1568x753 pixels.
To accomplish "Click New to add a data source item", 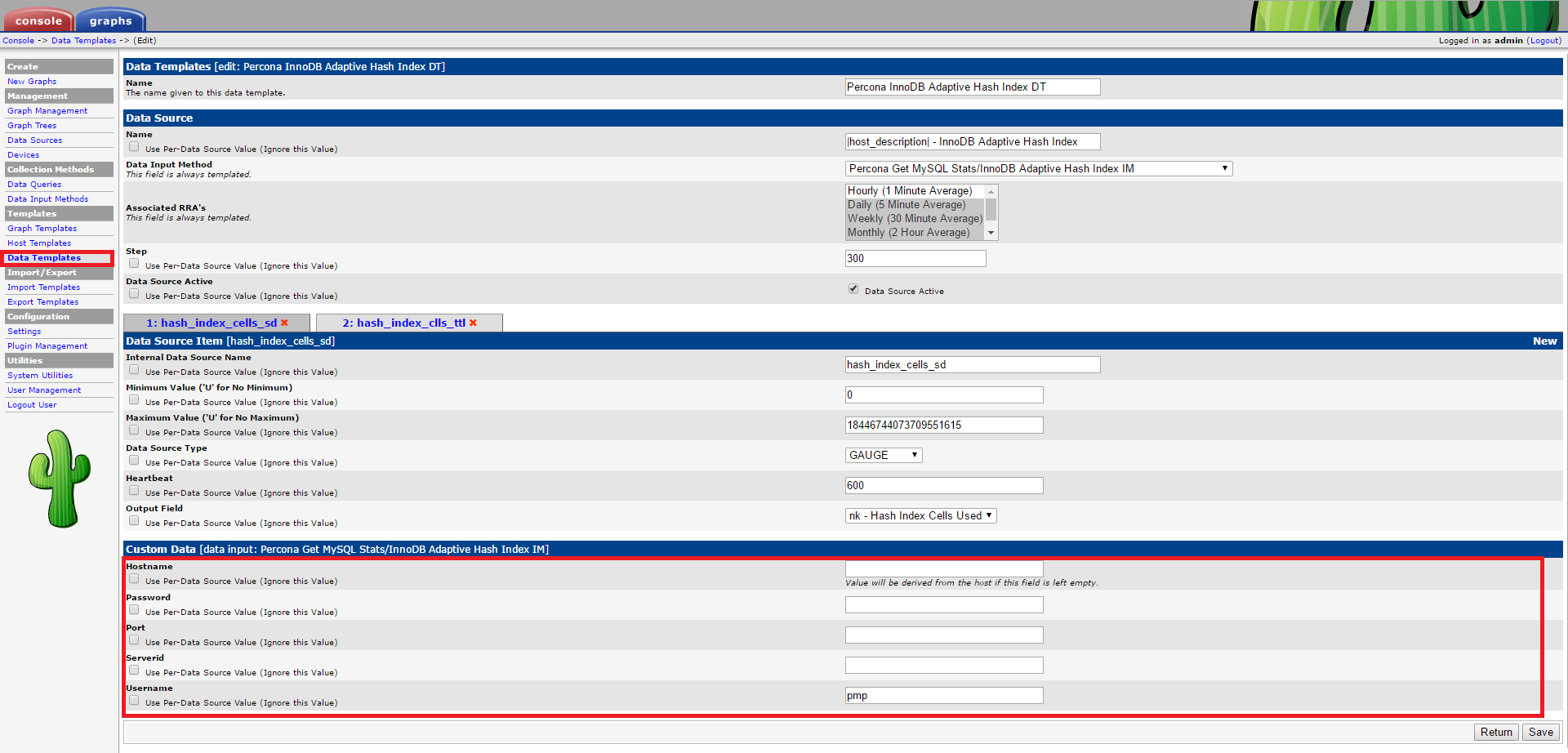I will click(1544, 341).
